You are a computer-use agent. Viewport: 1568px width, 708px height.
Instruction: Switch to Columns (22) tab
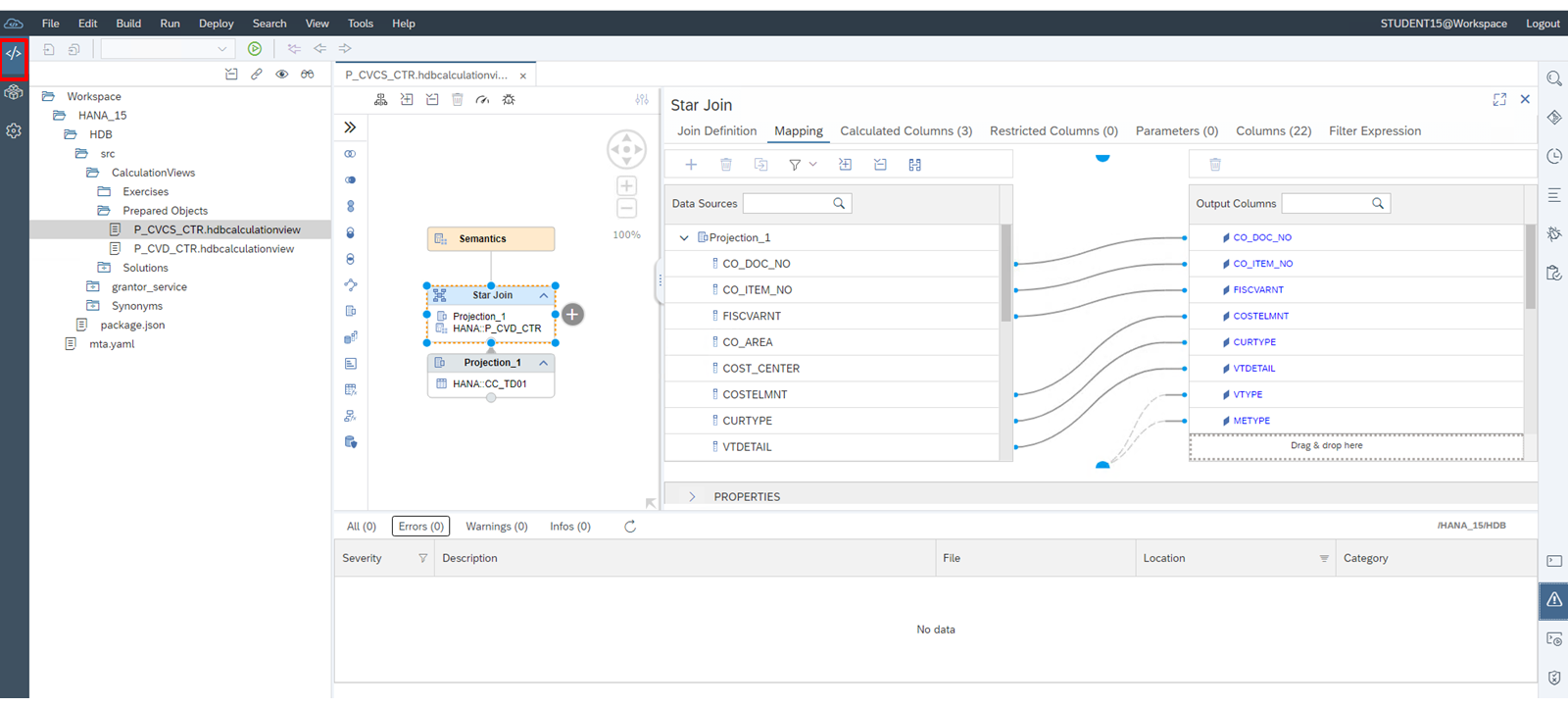pos(1274,131)
